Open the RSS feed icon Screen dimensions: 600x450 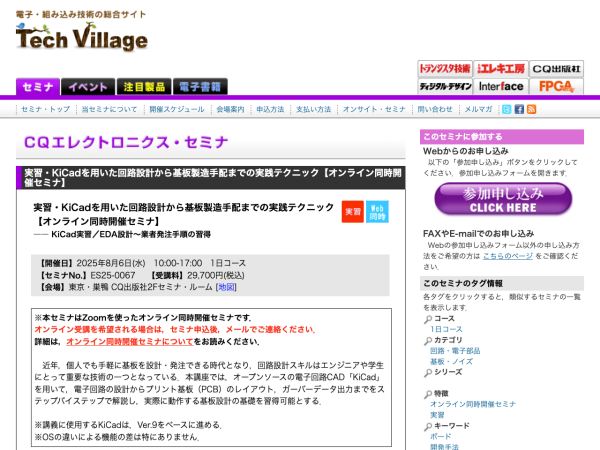tap(531, 109)
